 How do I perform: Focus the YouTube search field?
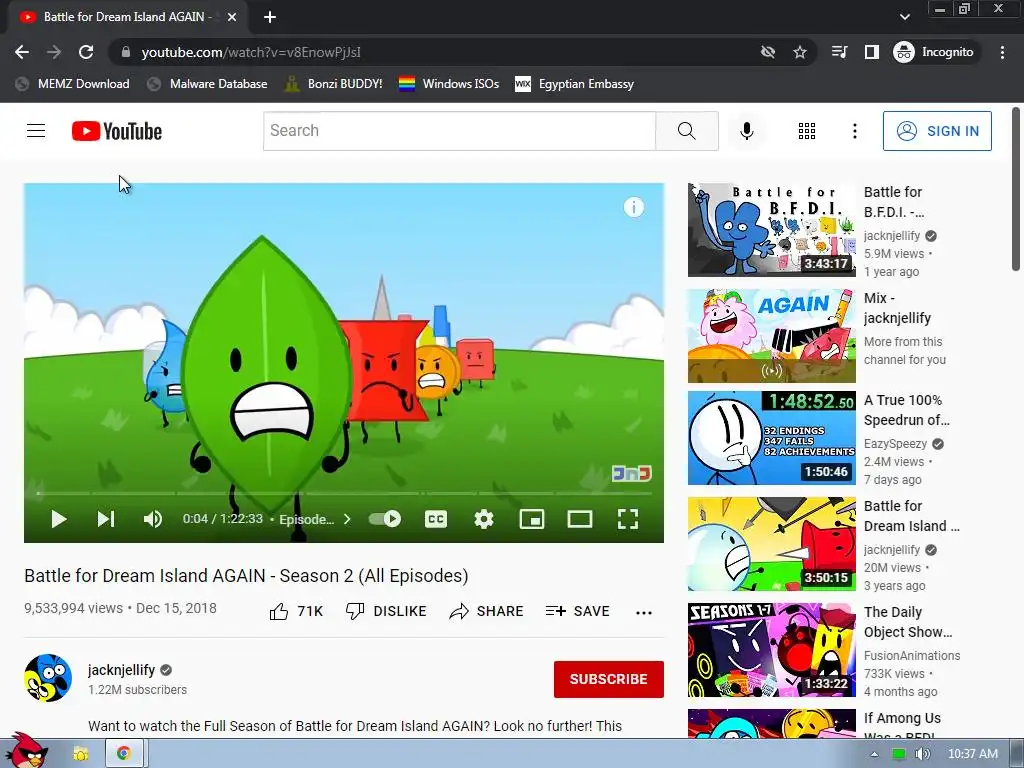coord(460,131)
